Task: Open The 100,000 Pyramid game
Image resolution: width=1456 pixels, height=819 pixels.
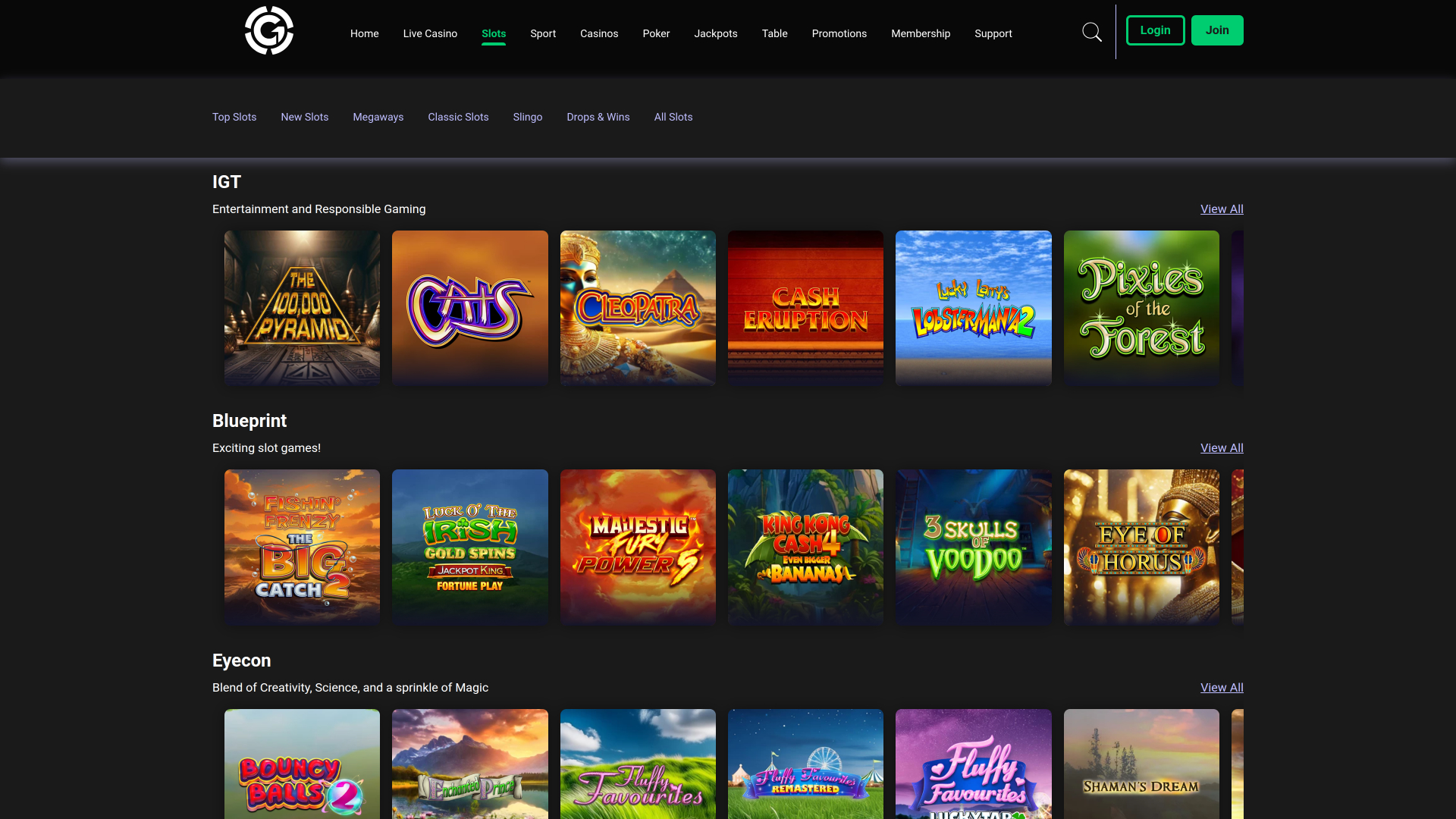Action: [x=302, y=308]
